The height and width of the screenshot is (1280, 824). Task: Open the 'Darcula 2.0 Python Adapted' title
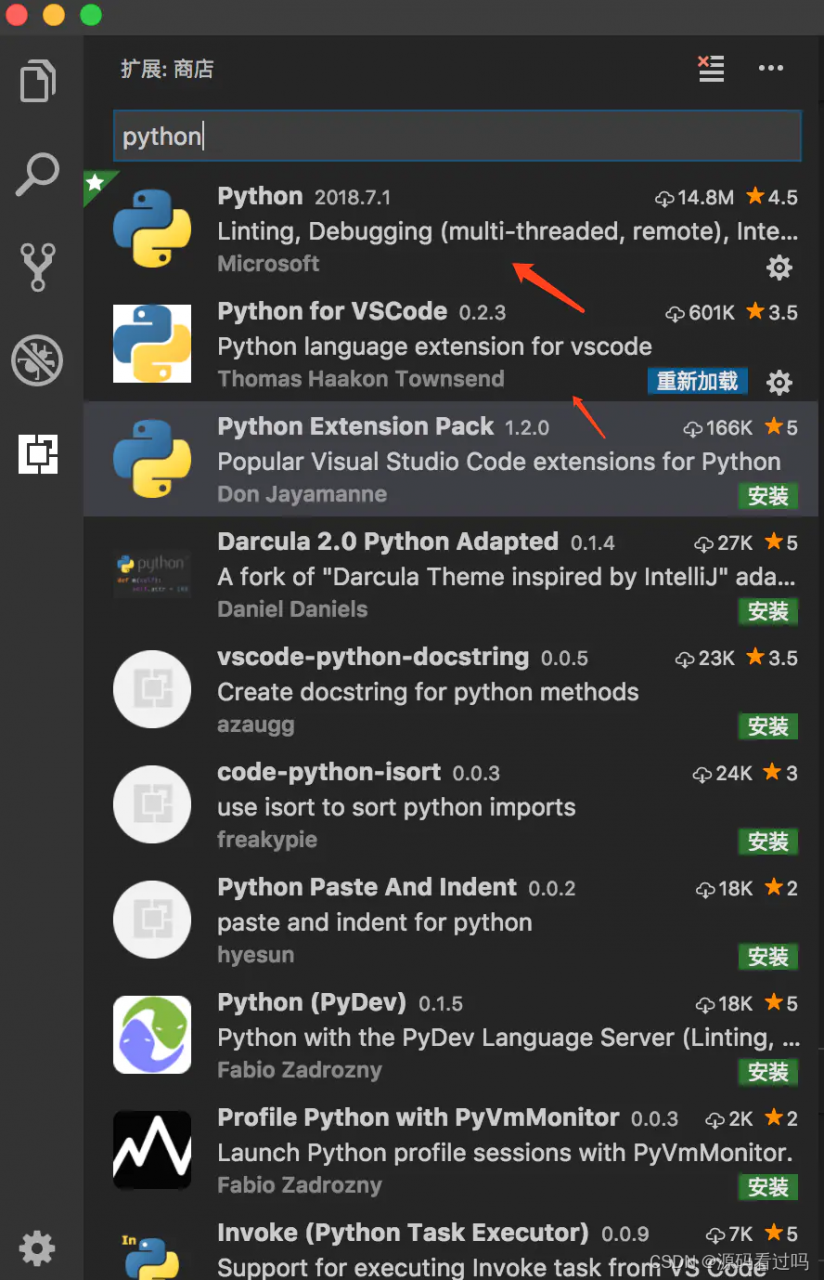pos(388,542)
